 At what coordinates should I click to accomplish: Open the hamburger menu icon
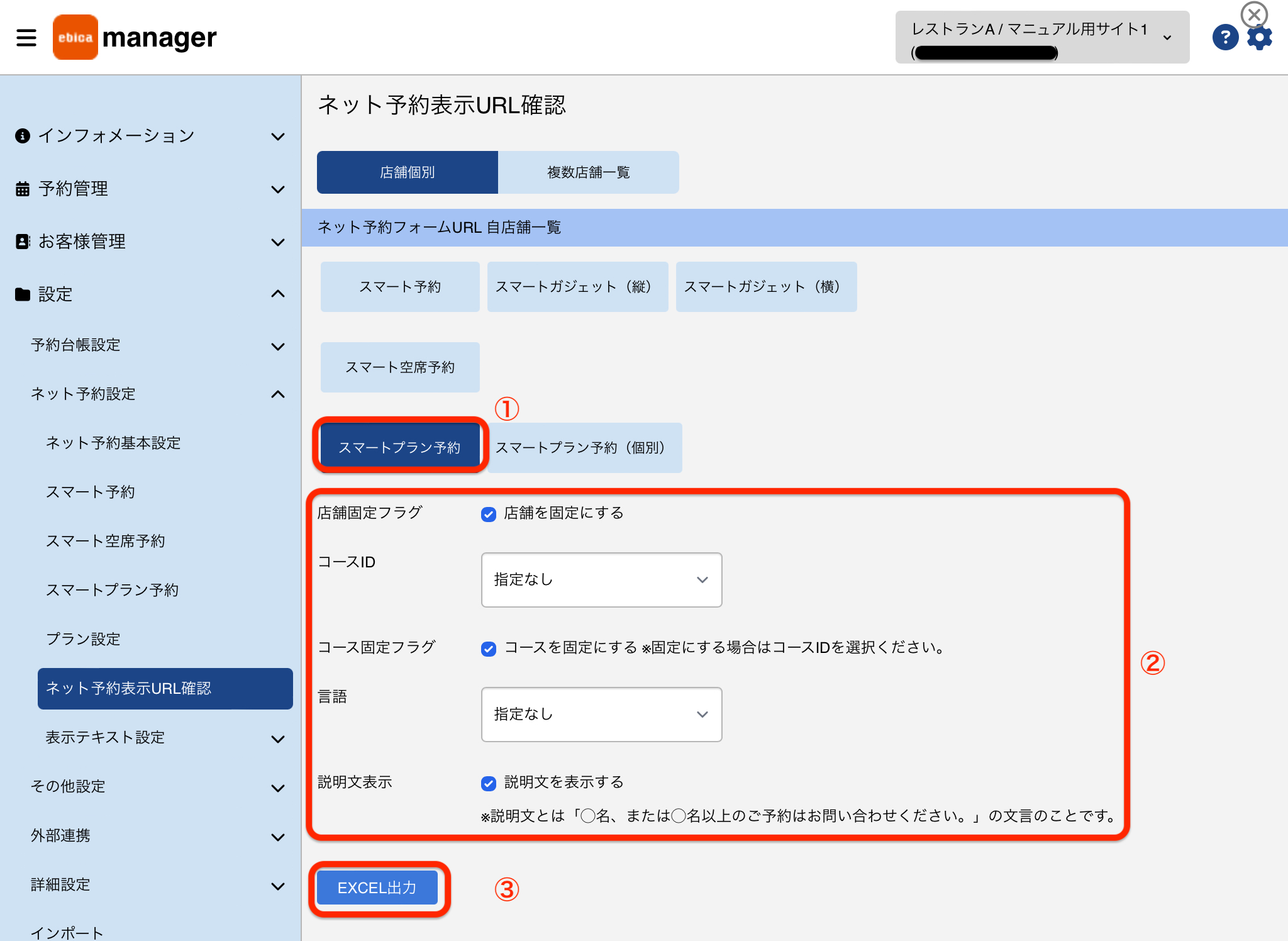click(26, 37)
